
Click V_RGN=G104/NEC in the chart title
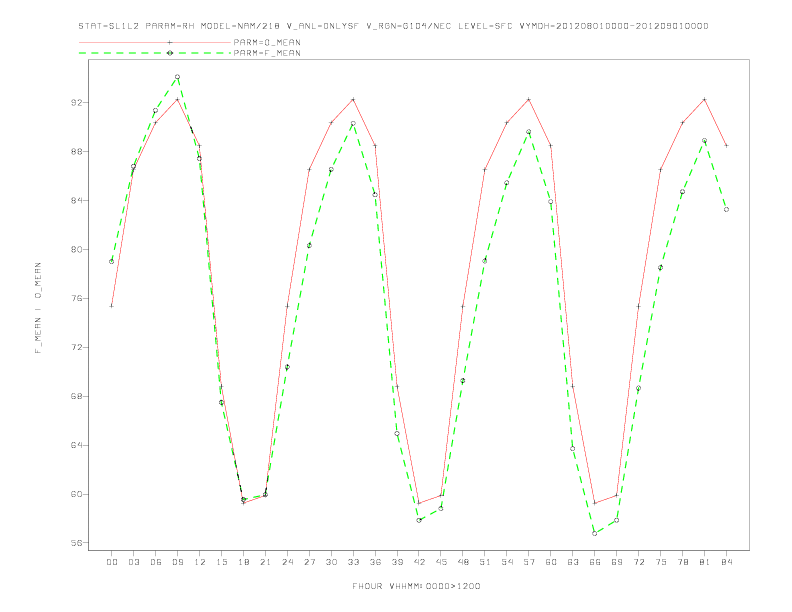(408, 26)
